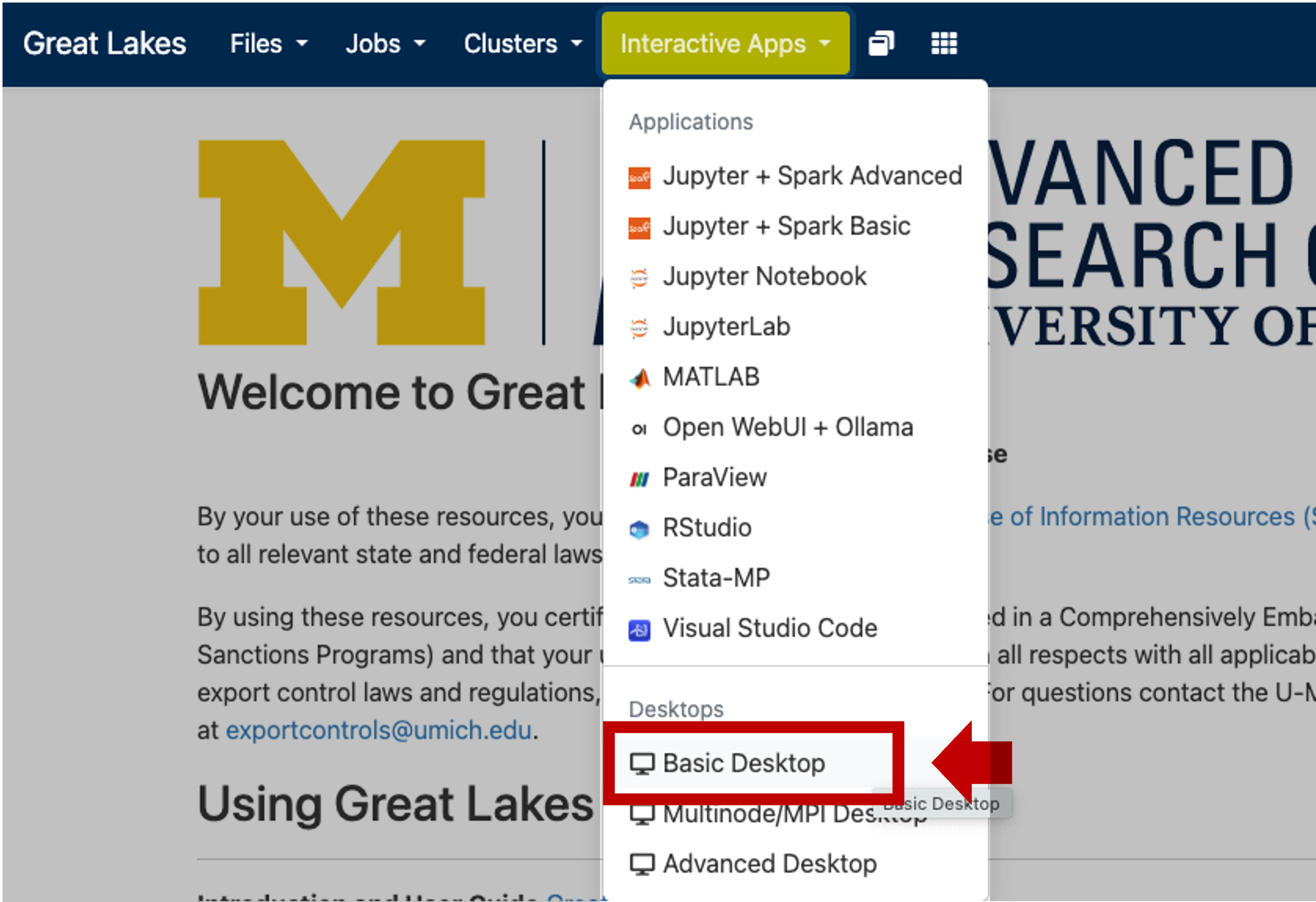Select Basic Desktop from menu
This screenshot has width=1316, height=902.
(x=744, y=763)
